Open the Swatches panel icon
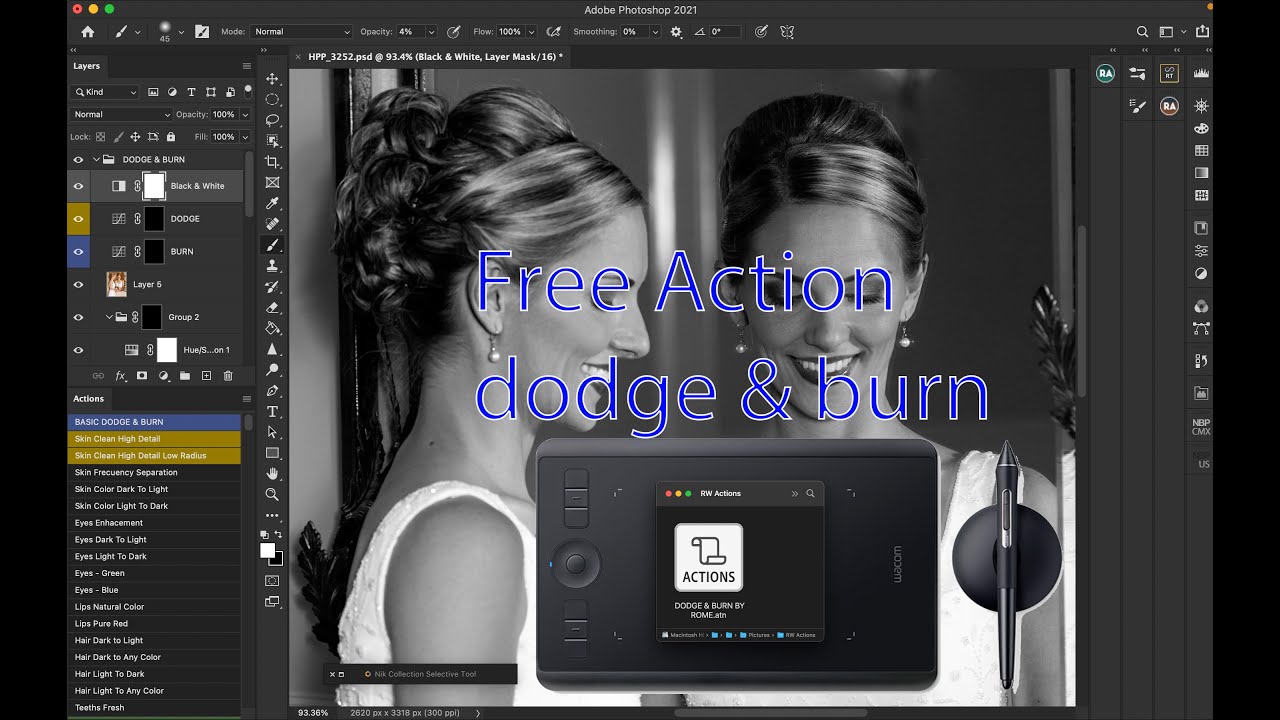Screen dimensions: 1280x720 coord(1201,151)
